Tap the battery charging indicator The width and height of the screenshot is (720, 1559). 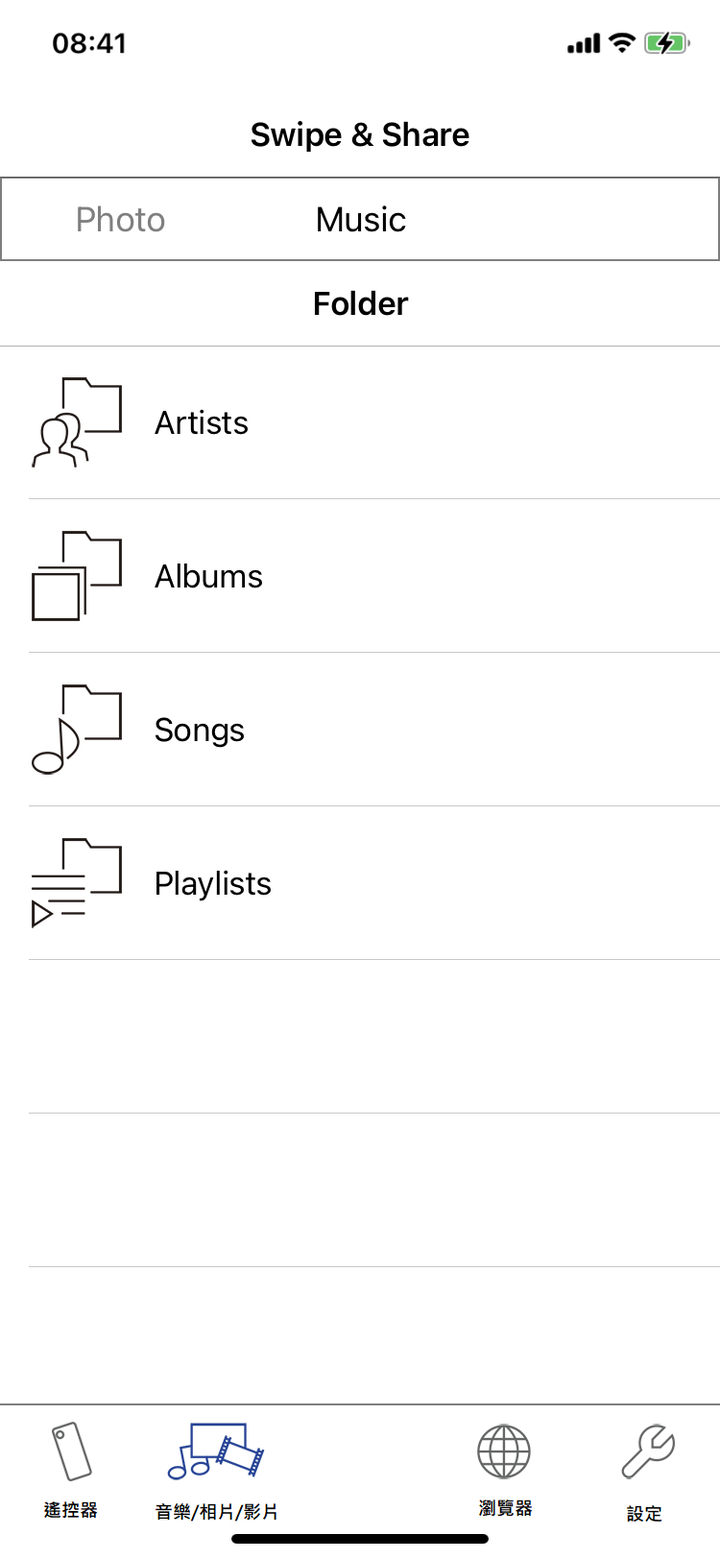pos(665,43)
